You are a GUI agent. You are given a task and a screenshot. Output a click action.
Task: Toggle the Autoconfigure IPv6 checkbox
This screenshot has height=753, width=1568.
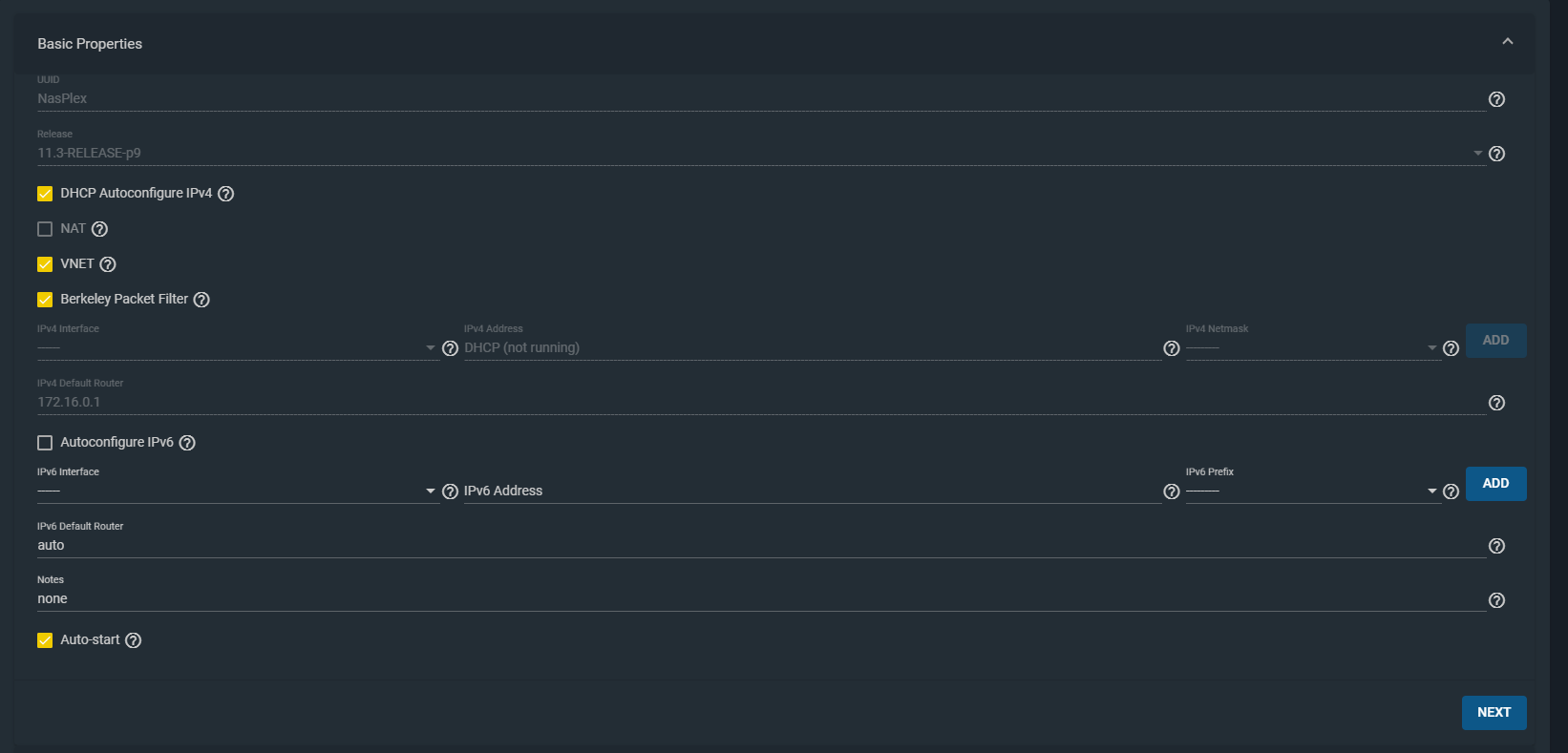click(x=45, y=443)
